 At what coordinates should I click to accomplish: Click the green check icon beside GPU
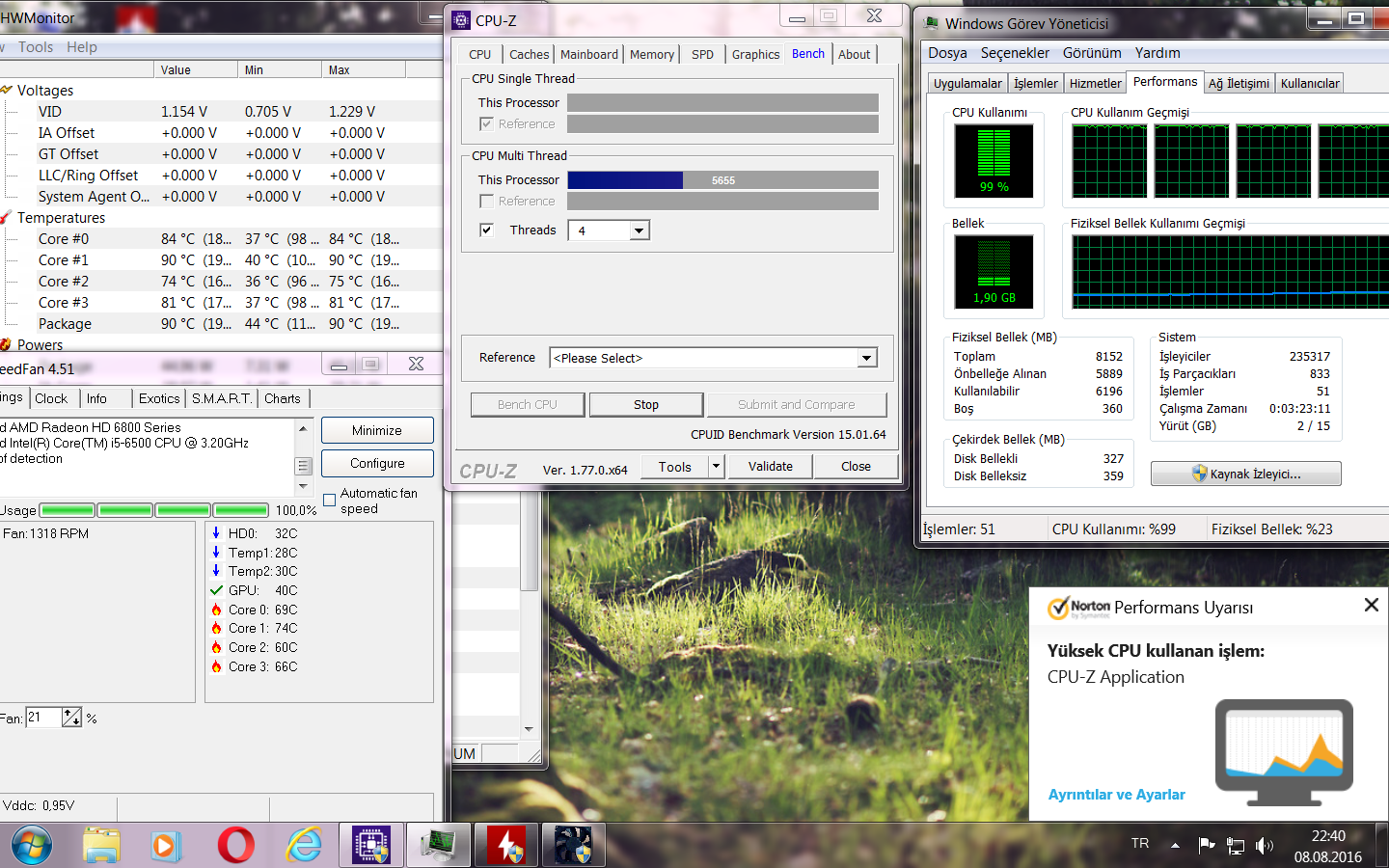[x=216, y=590]
